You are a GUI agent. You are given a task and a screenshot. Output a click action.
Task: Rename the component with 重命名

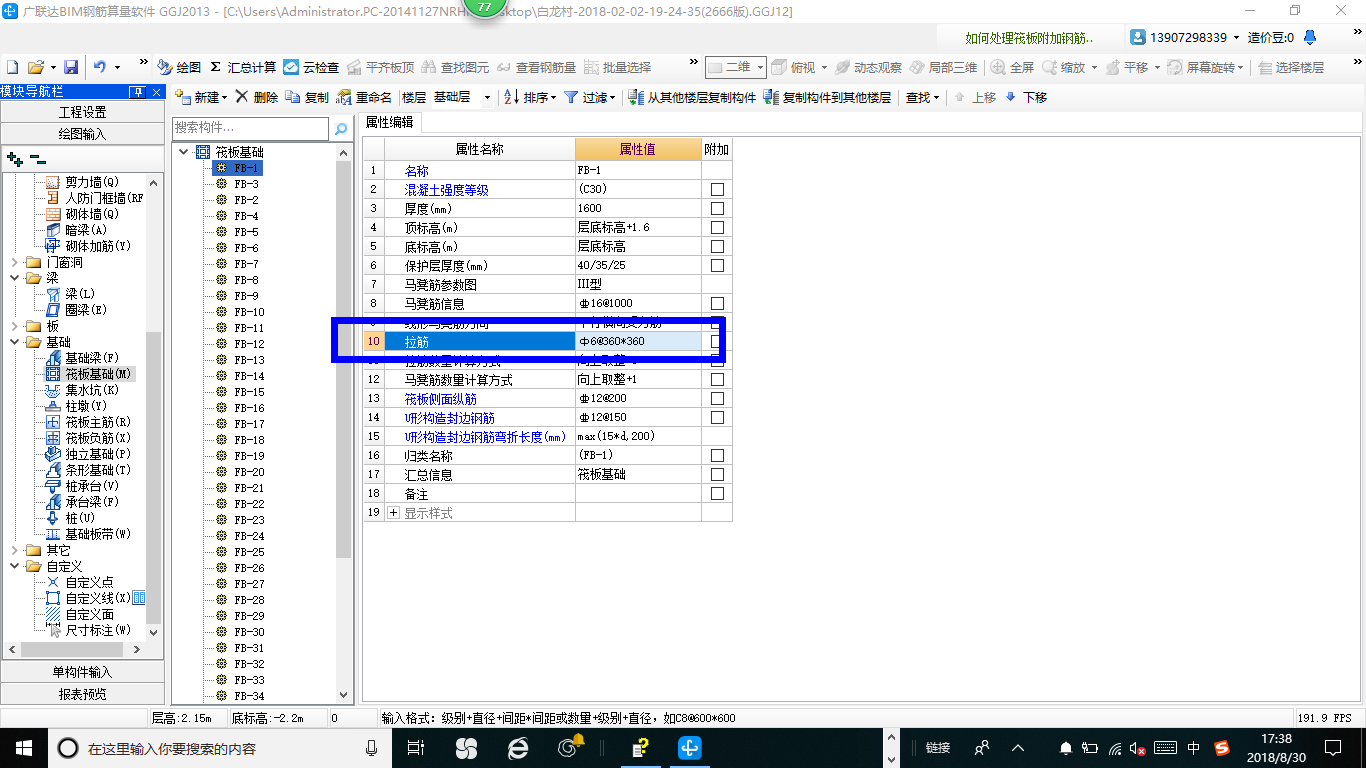click(x=365, y=97)
